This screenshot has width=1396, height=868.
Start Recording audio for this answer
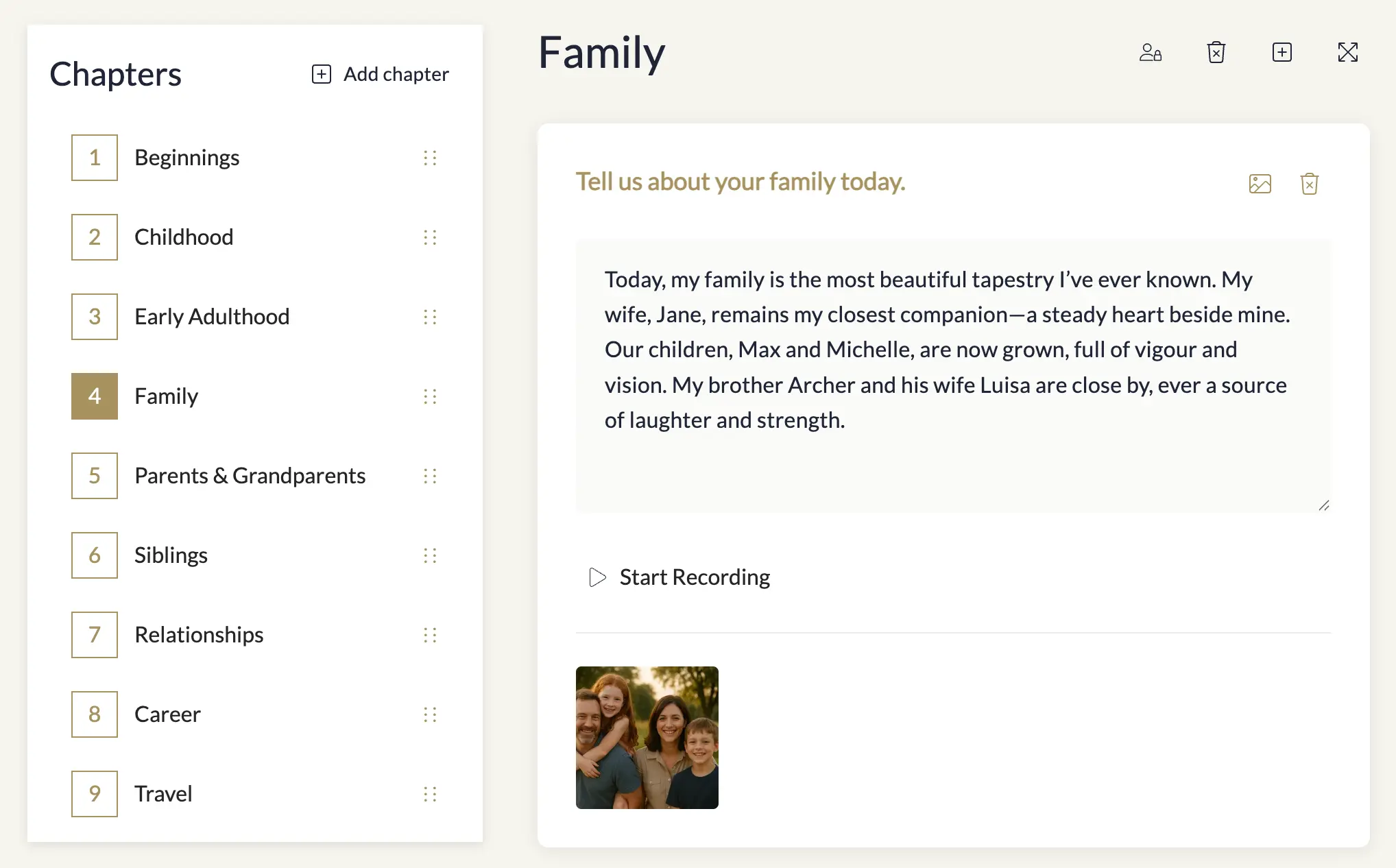[x=679, y=577]
